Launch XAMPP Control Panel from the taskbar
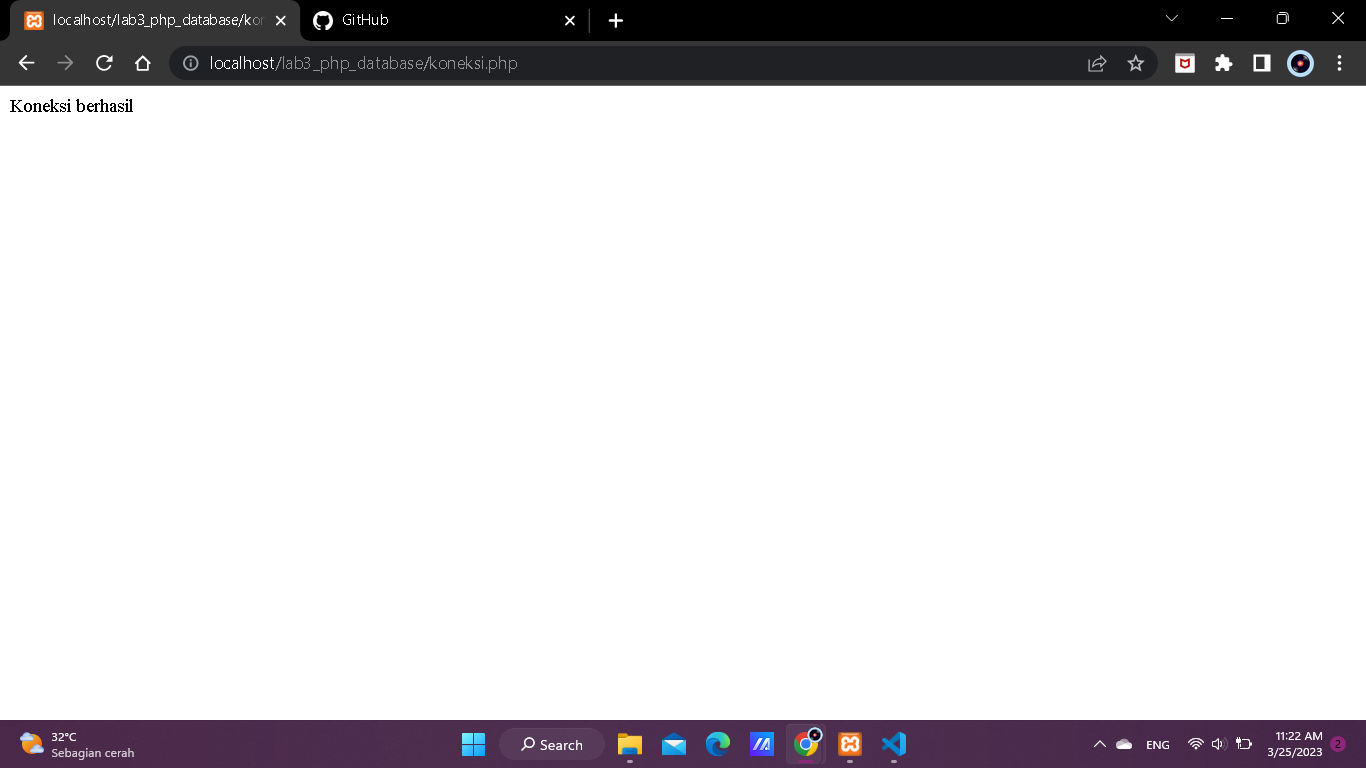 (849, 744)
